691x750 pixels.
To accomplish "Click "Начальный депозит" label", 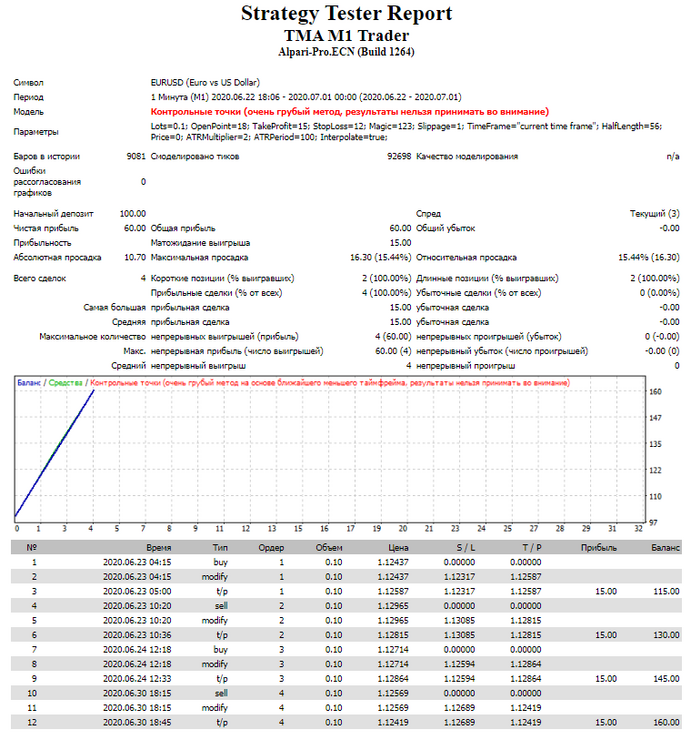I will click(53, 214).
